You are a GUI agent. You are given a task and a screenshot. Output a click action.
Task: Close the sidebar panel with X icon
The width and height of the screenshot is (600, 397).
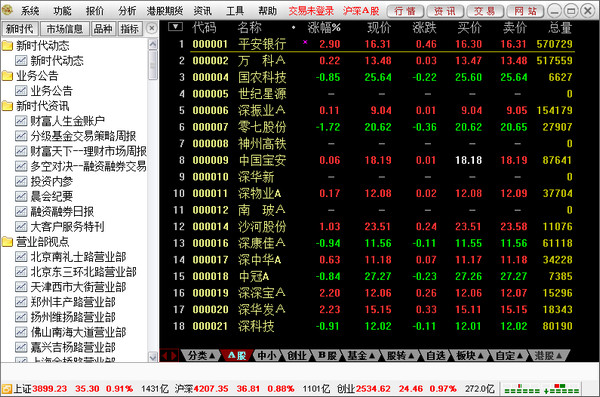pyautogui.click(x=152, y=28)
